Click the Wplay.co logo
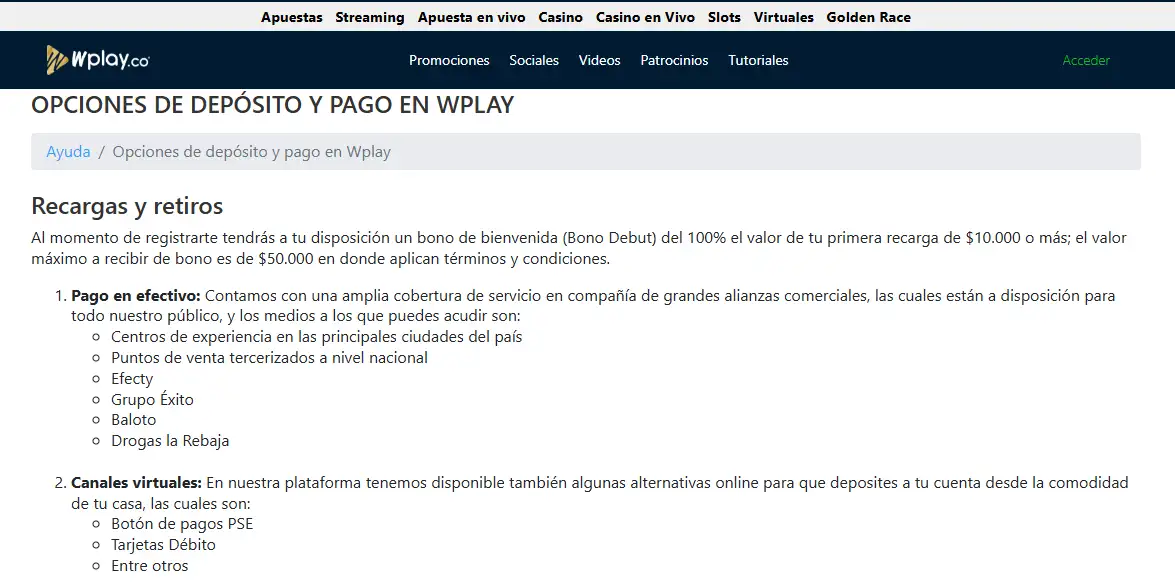This screenshot has height=588, width=1175. tap(97, 60)
